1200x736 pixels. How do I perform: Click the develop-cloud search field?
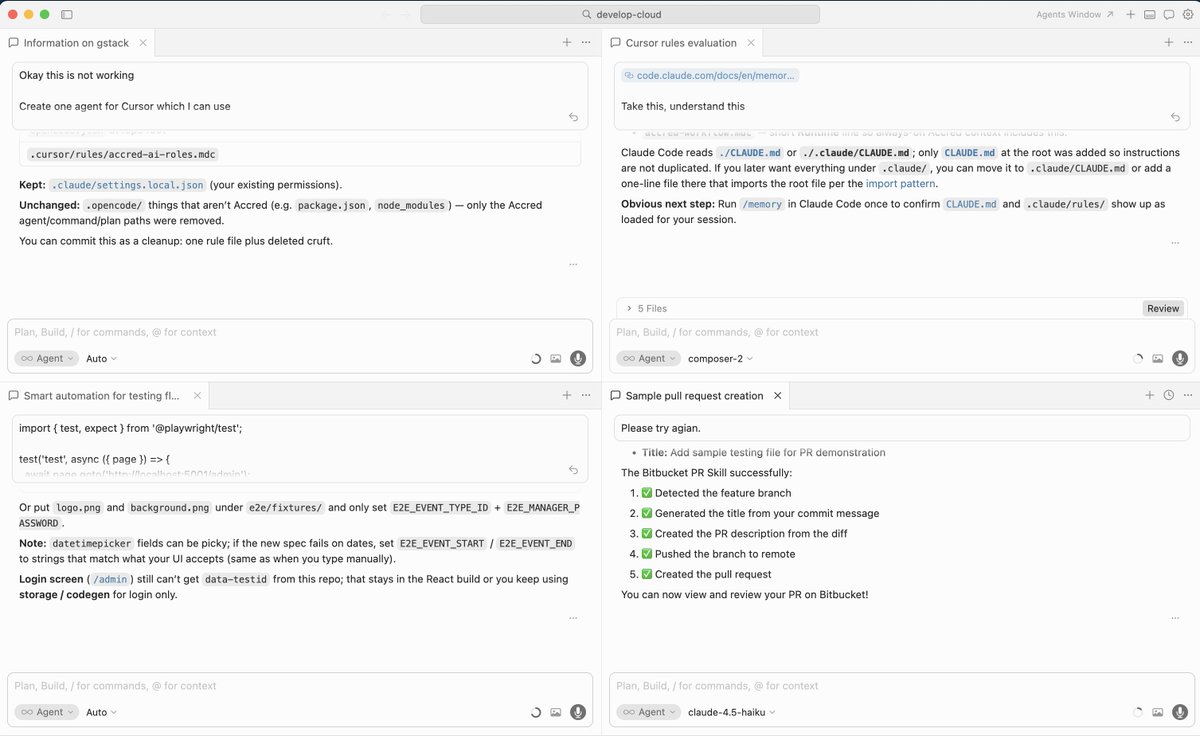[x=620, y=15]
